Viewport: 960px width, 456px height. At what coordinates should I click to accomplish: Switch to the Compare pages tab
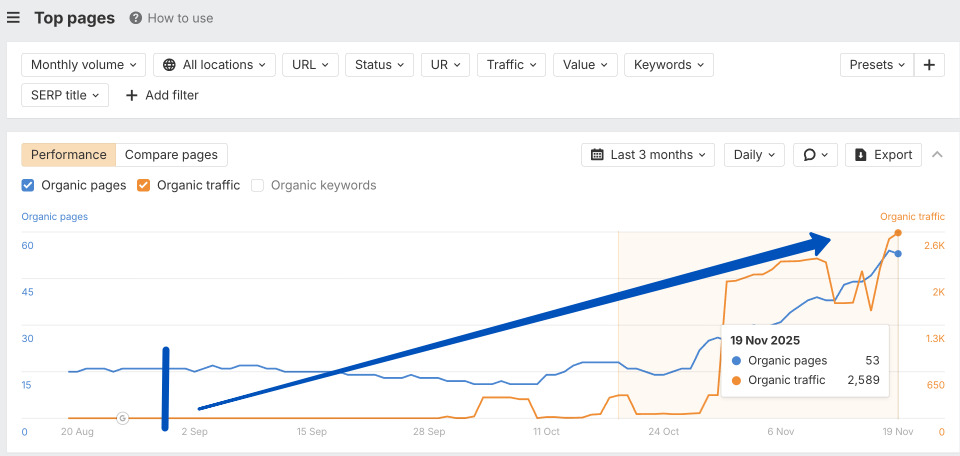[x=171, y=155]
